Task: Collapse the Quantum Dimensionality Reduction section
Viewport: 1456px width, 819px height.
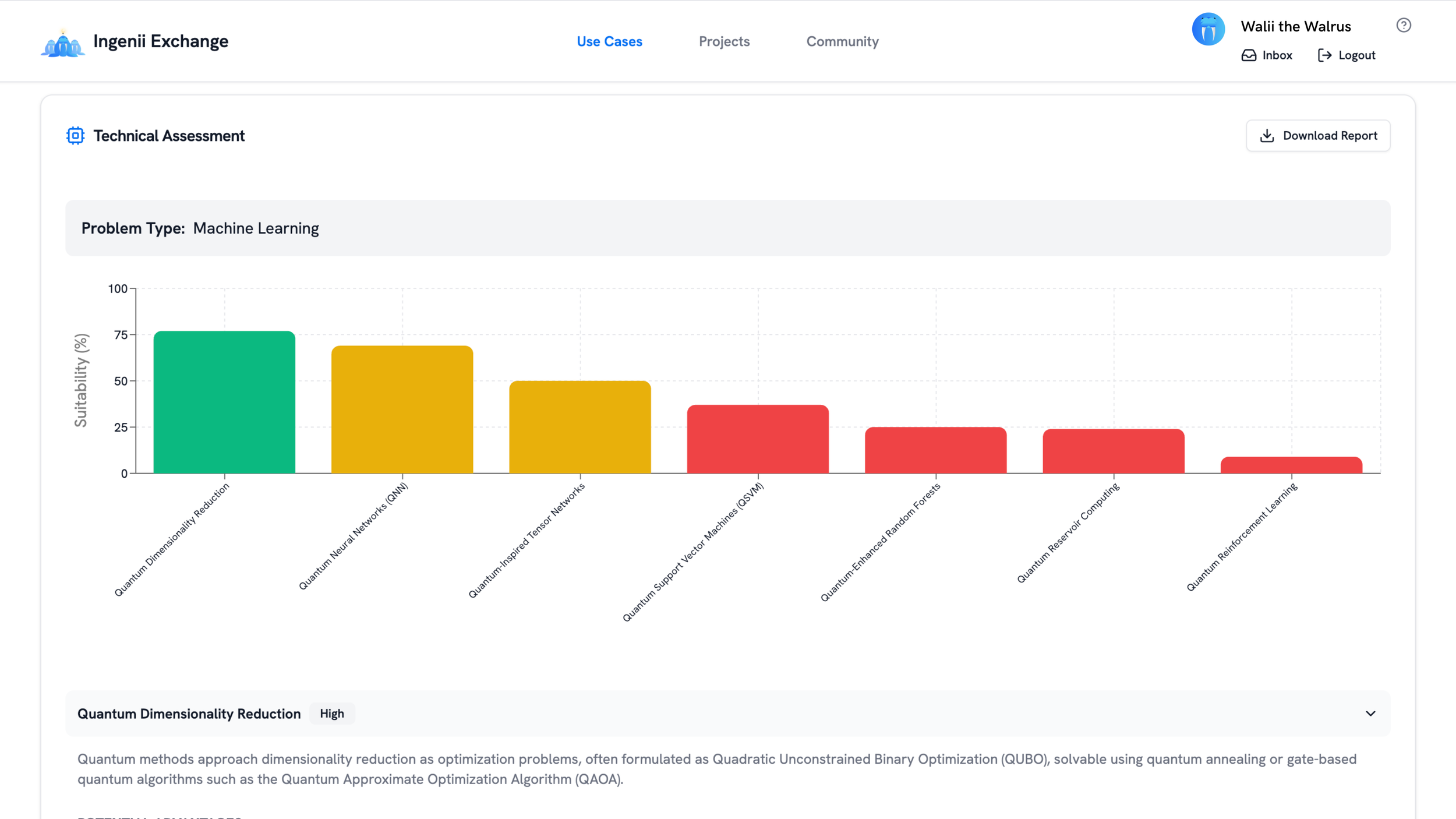Action: pos(1370,713)
